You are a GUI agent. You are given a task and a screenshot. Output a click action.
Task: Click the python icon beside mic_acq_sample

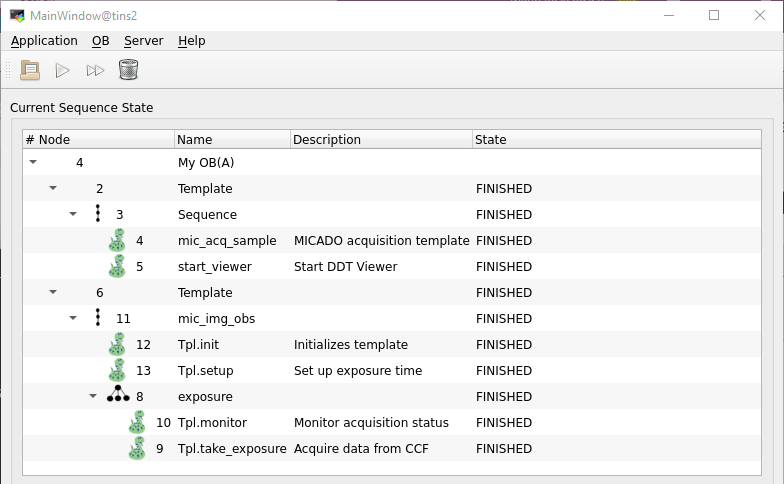tap(118, 240)
